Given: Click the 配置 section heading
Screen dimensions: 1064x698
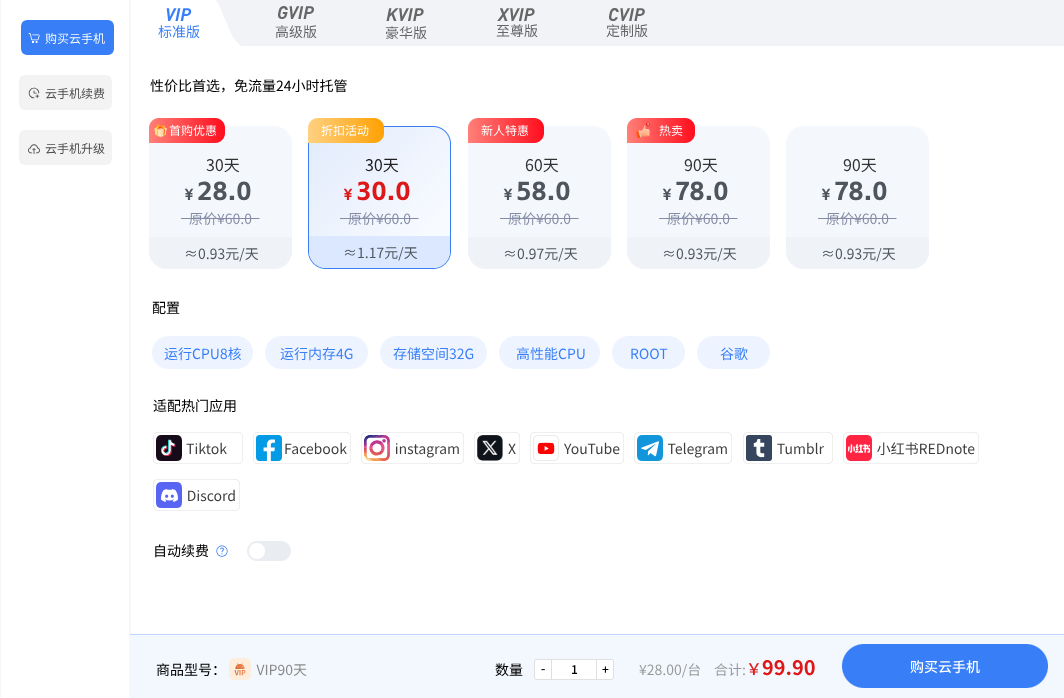Looking at the screenshot, I should coord(166,308).
